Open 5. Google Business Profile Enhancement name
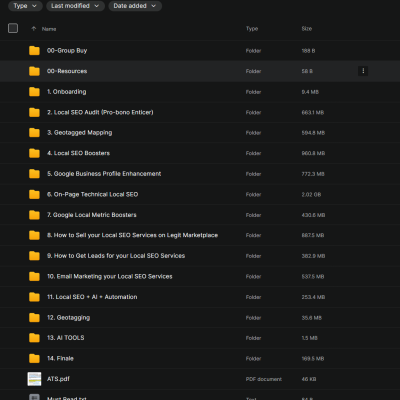 (x=104, y=174)
